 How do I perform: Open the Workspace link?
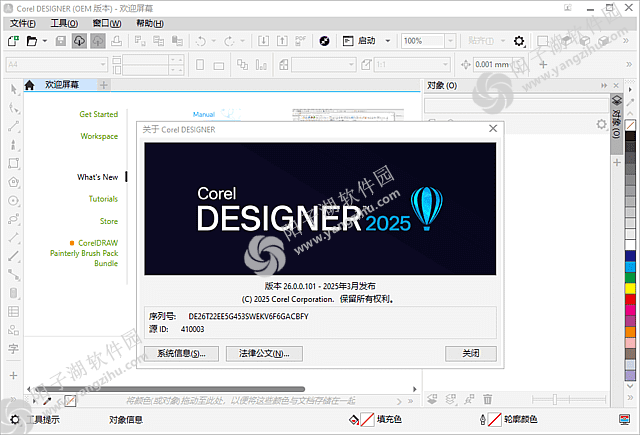click(x=99, y=136)
